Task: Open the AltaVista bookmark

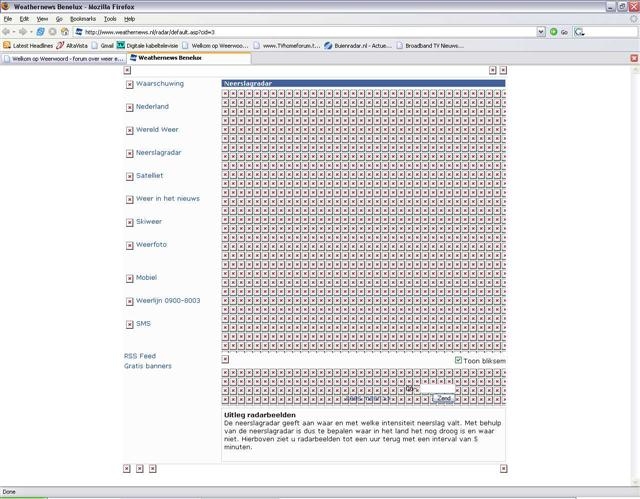Action: pyautogui.click(x=72, y=46)
